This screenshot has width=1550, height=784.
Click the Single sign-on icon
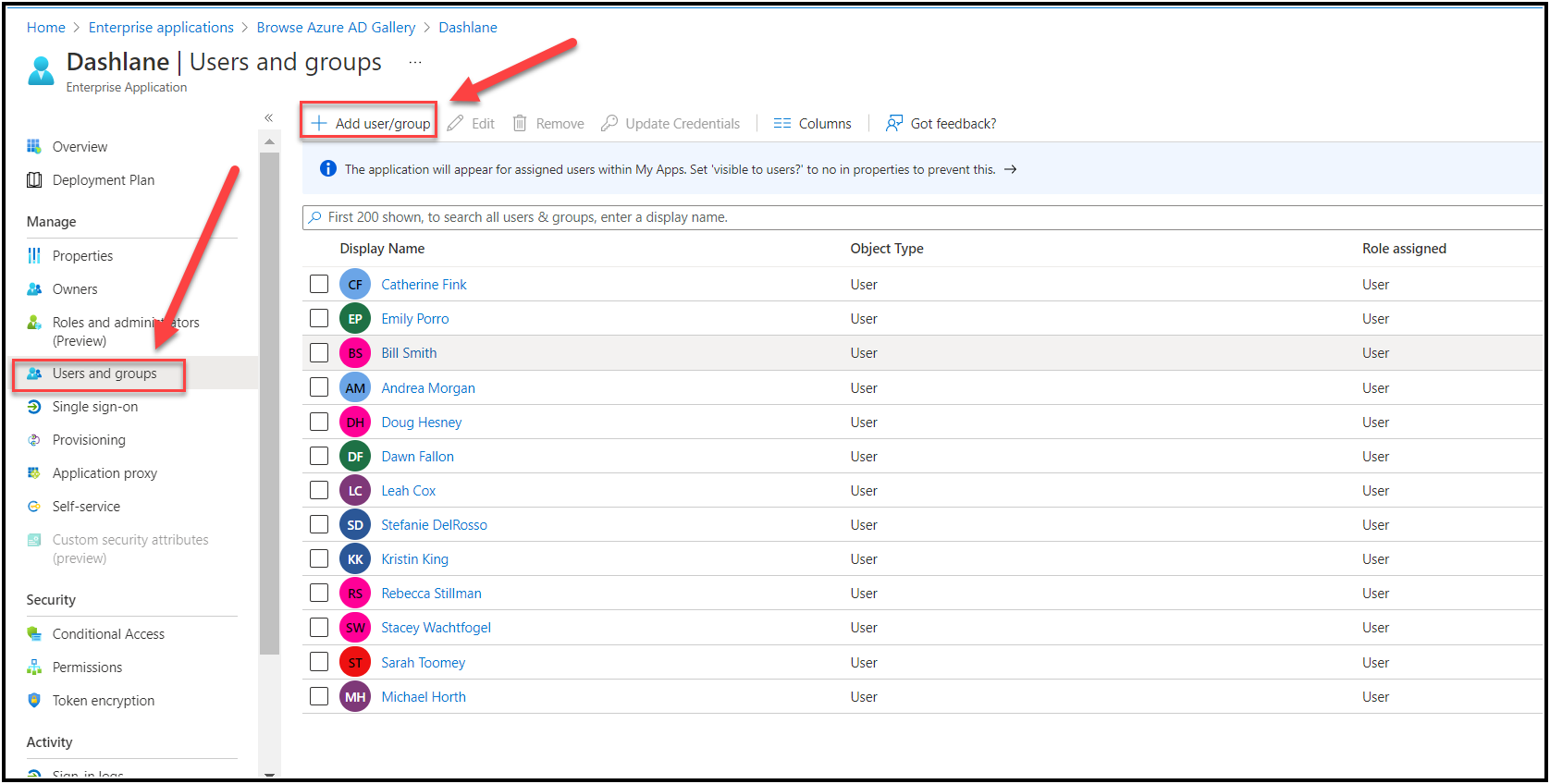(x=34, y=406)
